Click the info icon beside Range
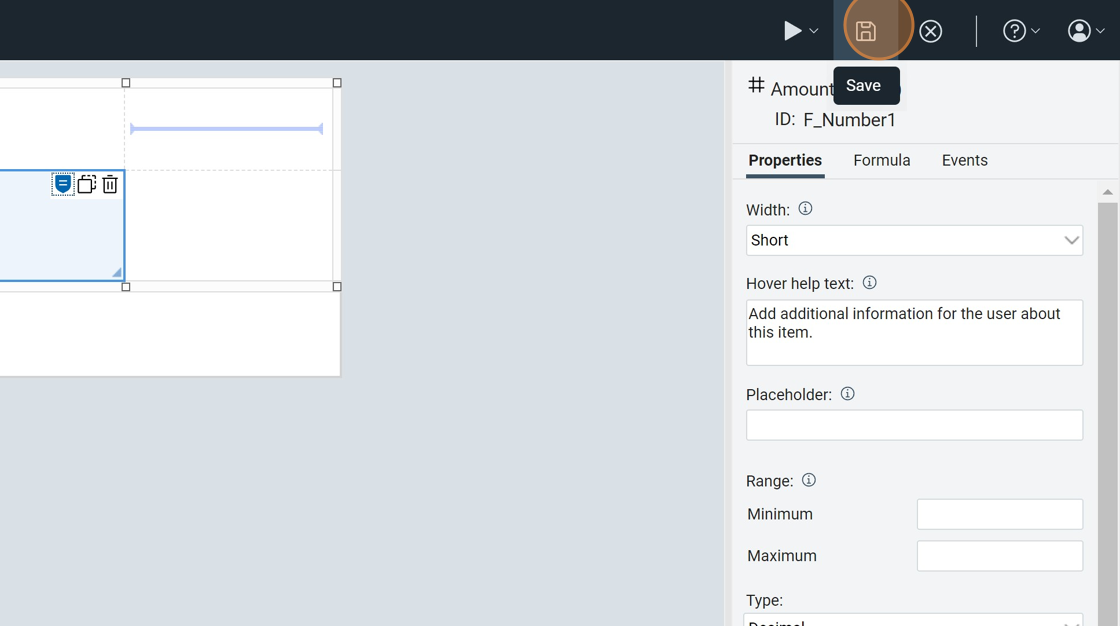Viewport: 1120px width, 626px height. [808, 480]
